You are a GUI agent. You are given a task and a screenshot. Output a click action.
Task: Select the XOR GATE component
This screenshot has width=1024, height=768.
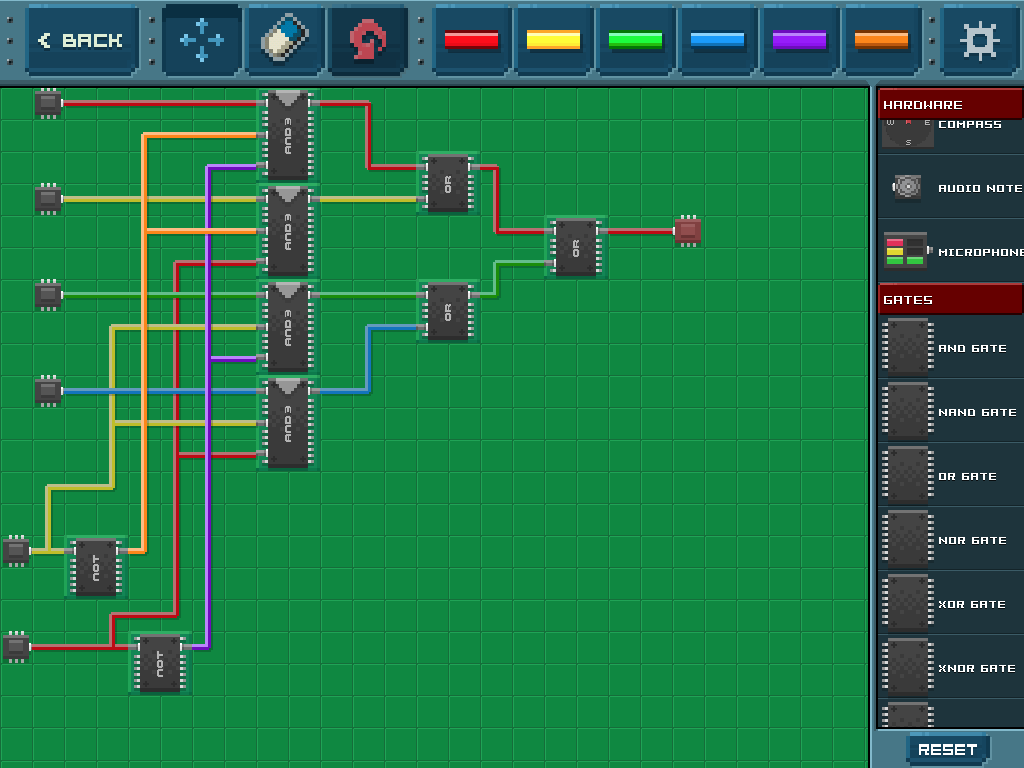908,603
